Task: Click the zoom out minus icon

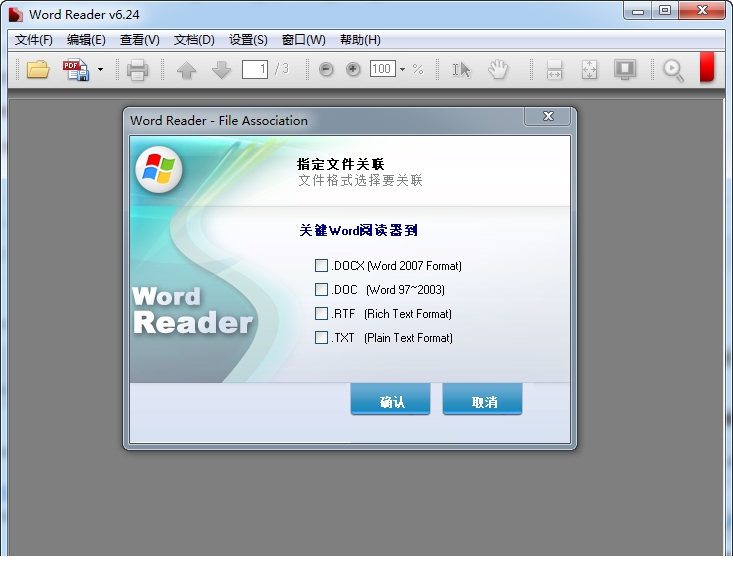Action: click(326, 70)
